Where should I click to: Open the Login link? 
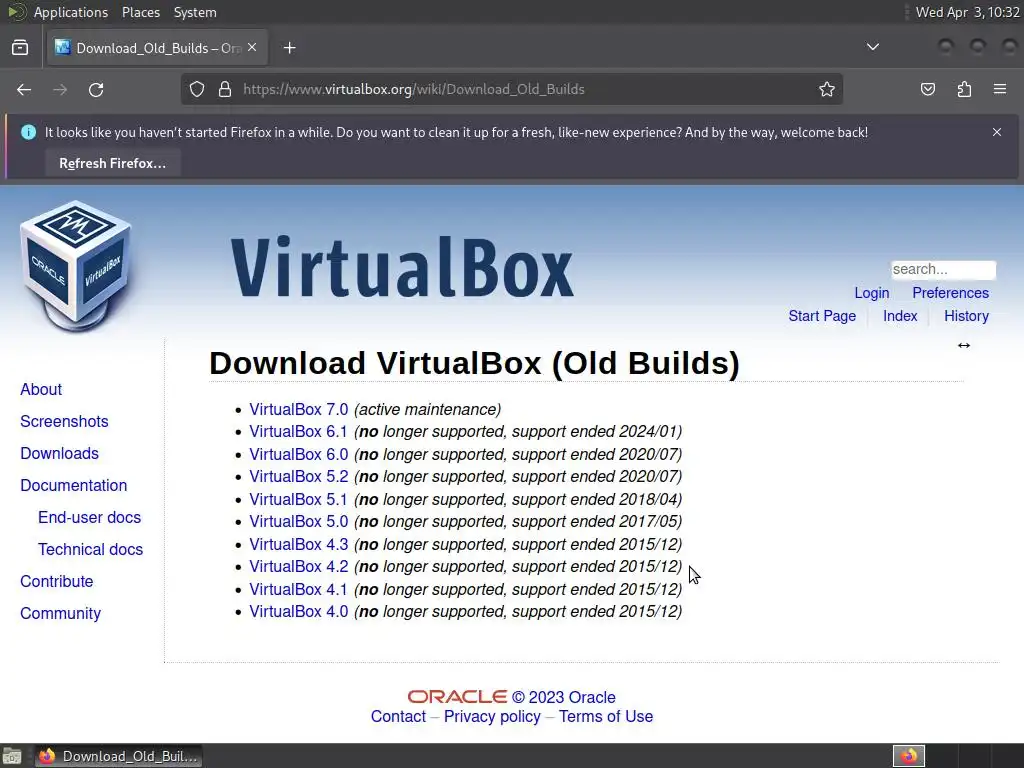[x=872, y=293]
